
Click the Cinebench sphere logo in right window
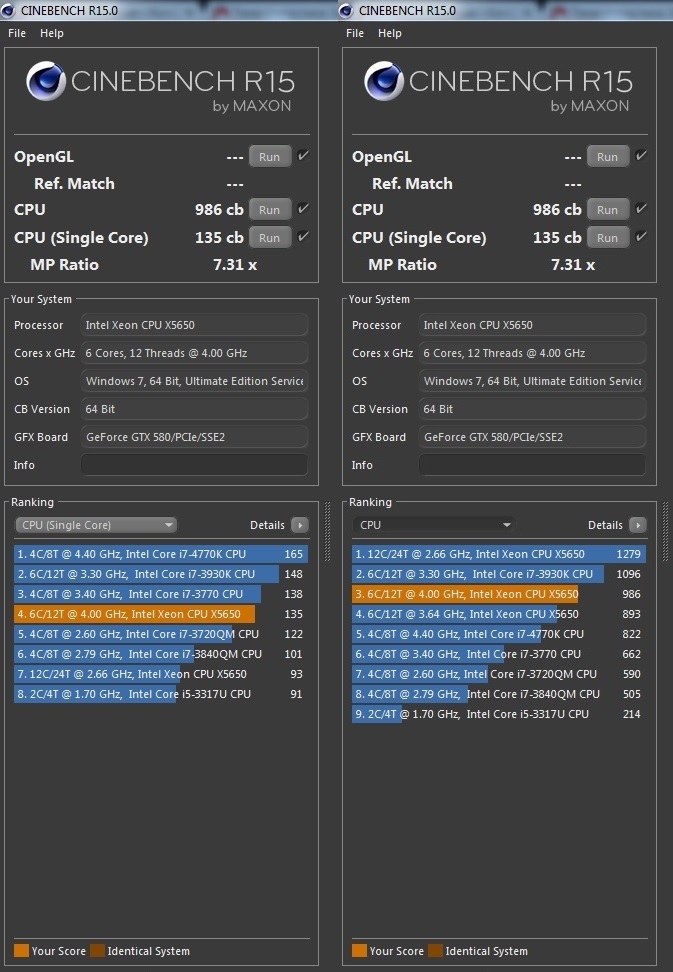[x=383, y=83]
